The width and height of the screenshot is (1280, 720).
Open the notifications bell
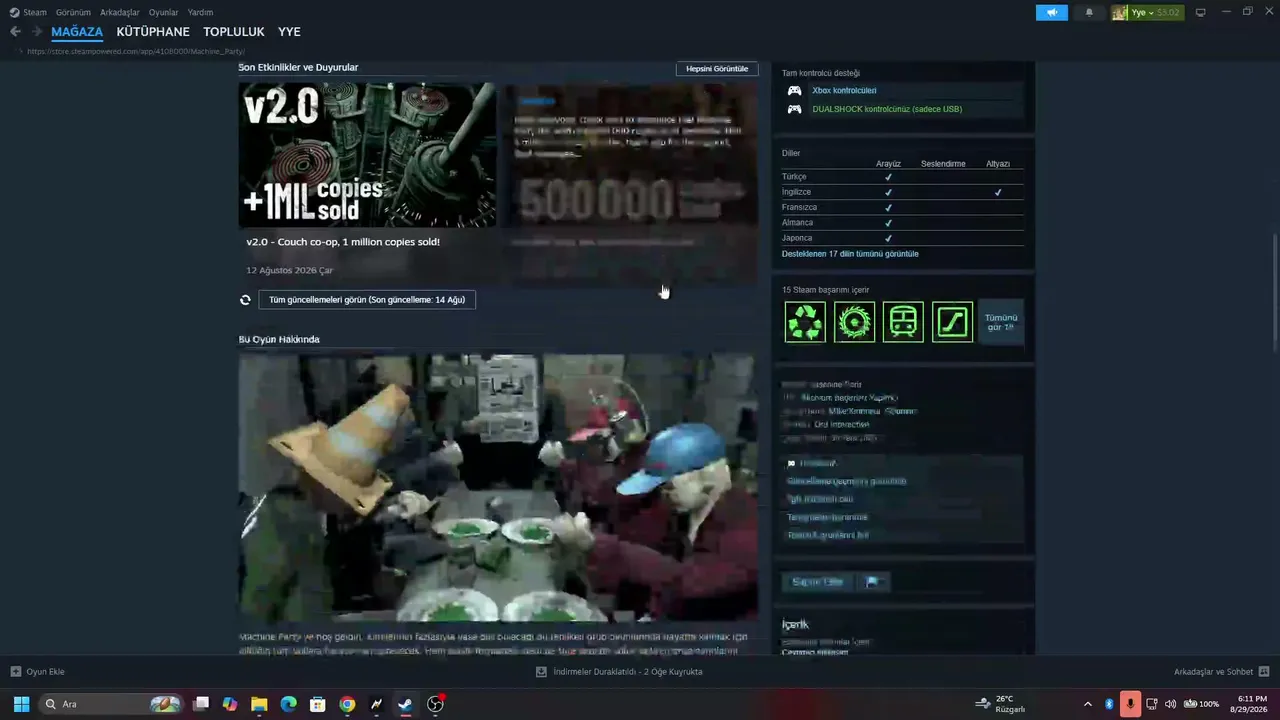click(1089, 12)
